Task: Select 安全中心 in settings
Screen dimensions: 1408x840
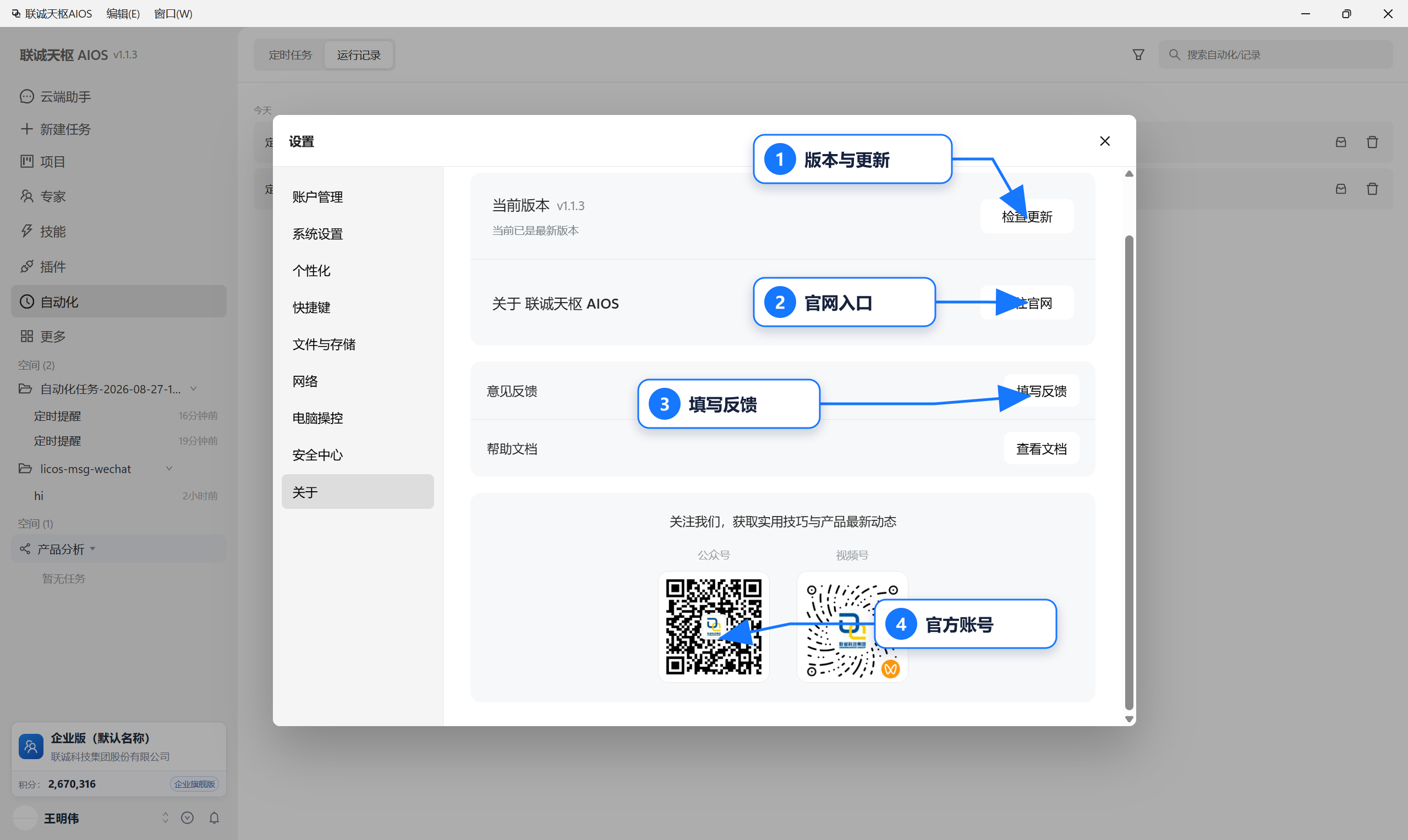Action: (358, 454)
